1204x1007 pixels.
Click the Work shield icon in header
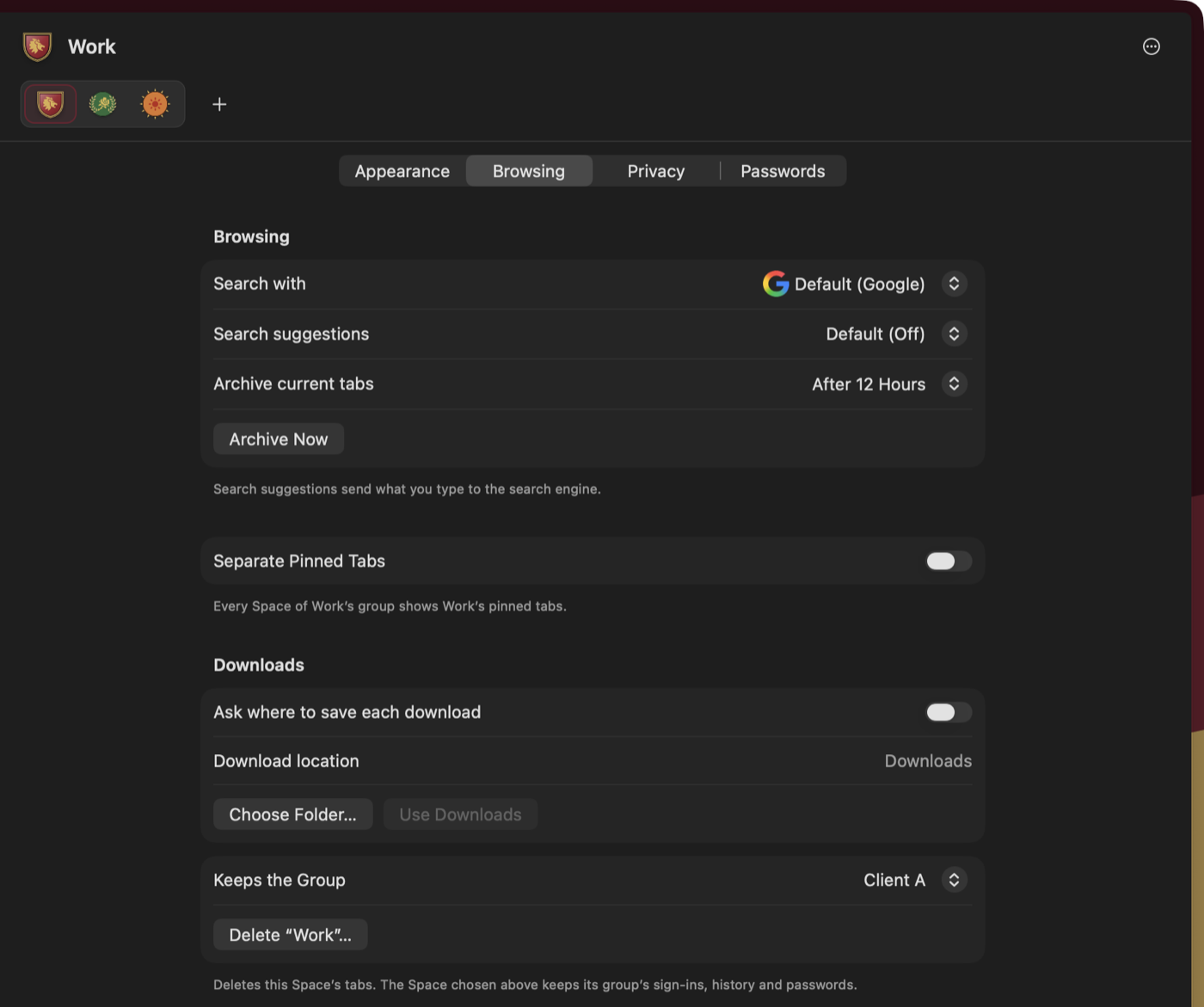click(x=37, y=46)
